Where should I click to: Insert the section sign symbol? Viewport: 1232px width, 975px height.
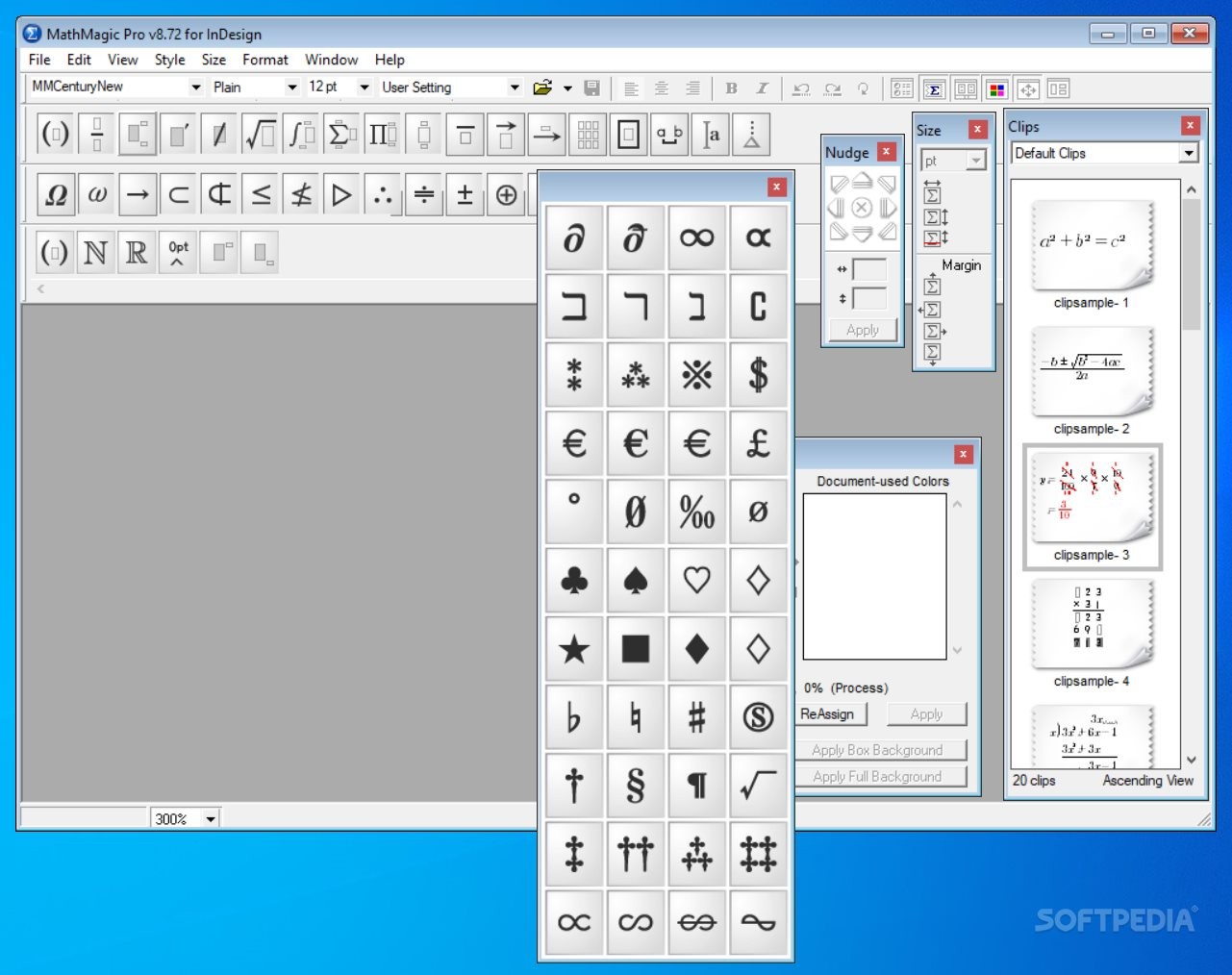coord(635,786)
